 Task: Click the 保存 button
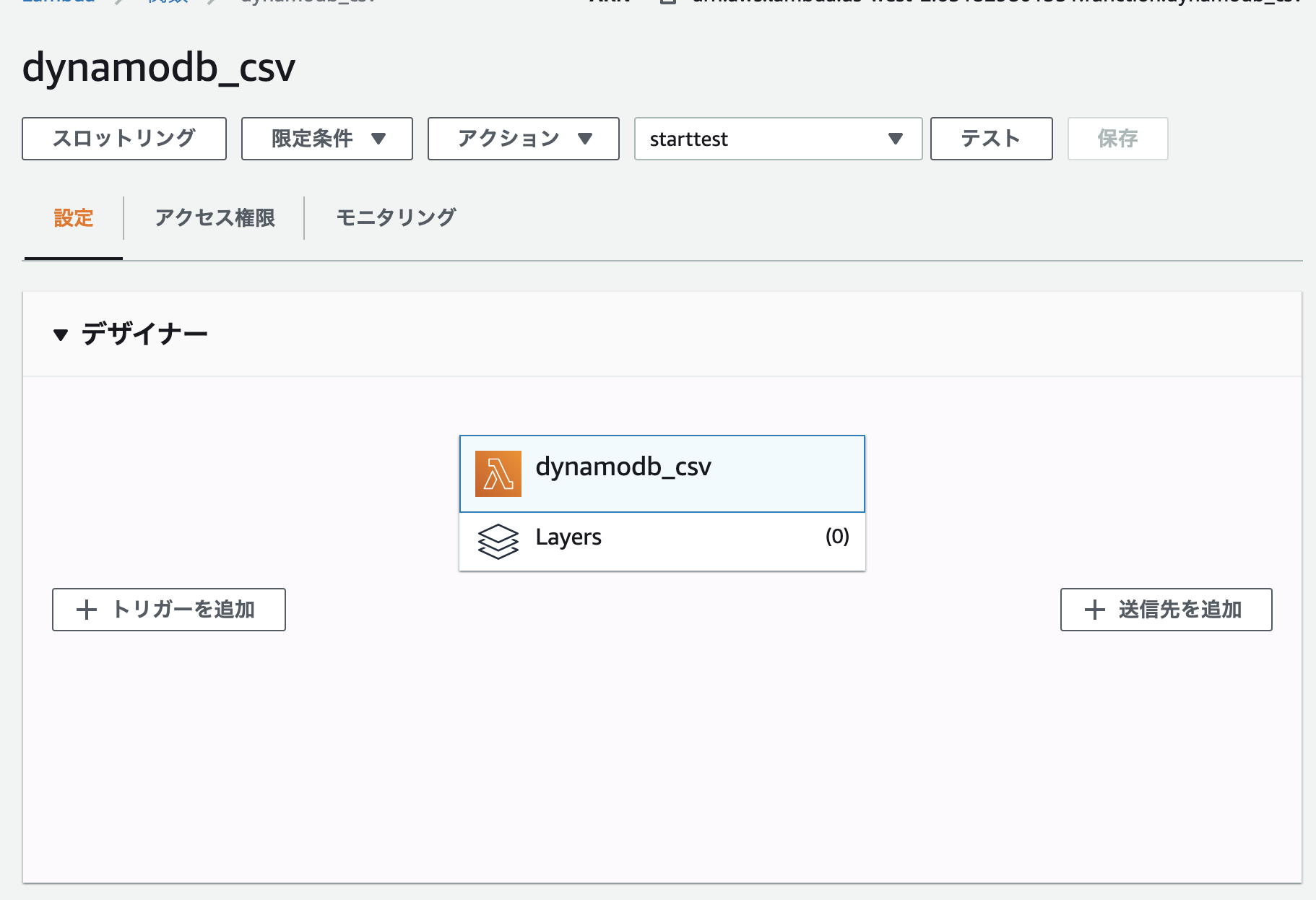[x=1117, y=139]
